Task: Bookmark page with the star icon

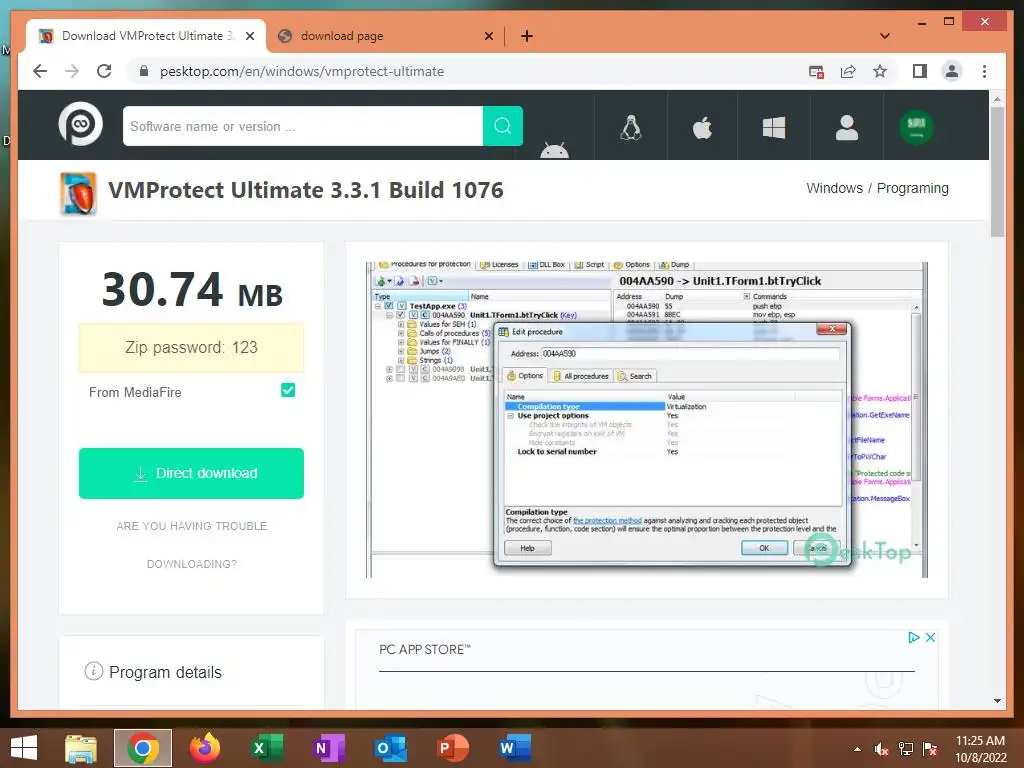Action: click(880, 71)
